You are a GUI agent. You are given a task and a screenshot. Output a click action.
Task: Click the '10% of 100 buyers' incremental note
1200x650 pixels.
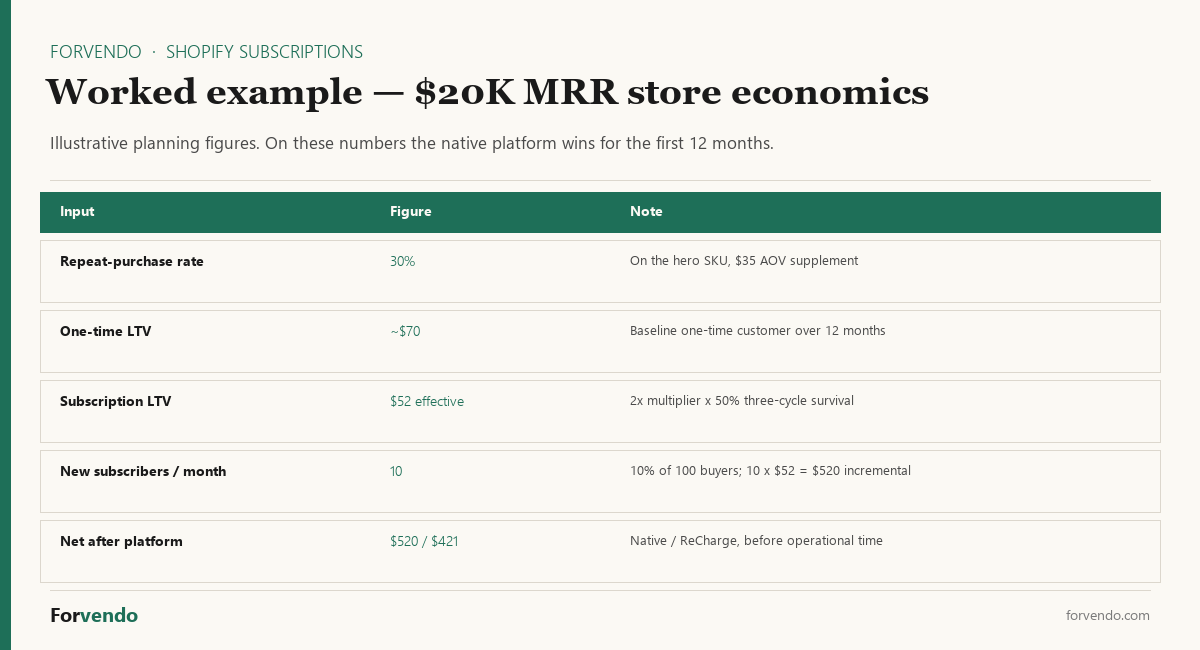[x=770, y=471]
